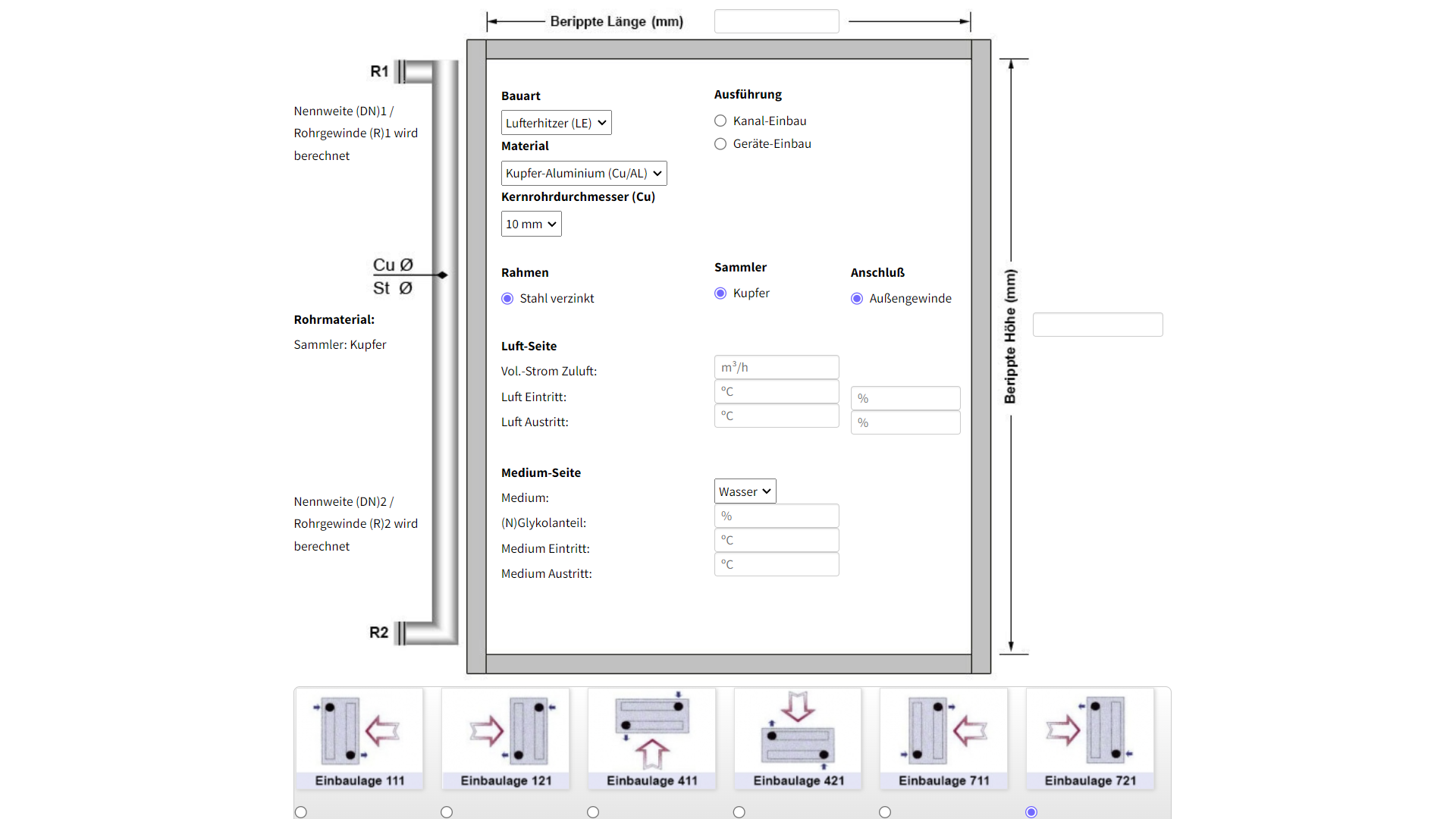Click the Medium-Seite section heading
This screenshot has width=1456, height=819.
click(541, 472)
